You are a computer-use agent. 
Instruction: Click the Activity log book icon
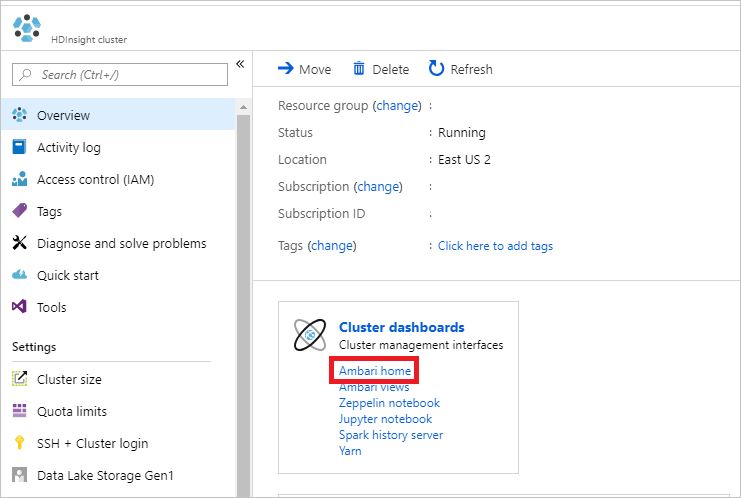tap(19, 147)
